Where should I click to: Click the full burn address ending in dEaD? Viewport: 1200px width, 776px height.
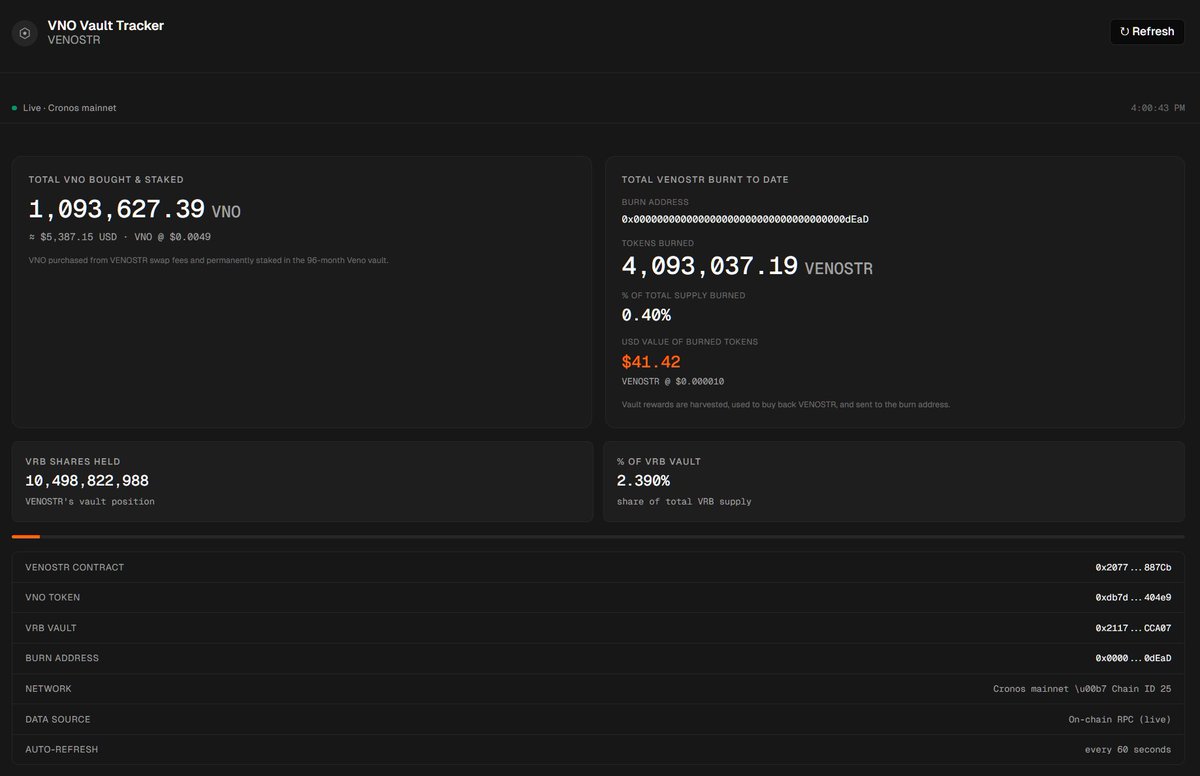click(x=745, y=219)
